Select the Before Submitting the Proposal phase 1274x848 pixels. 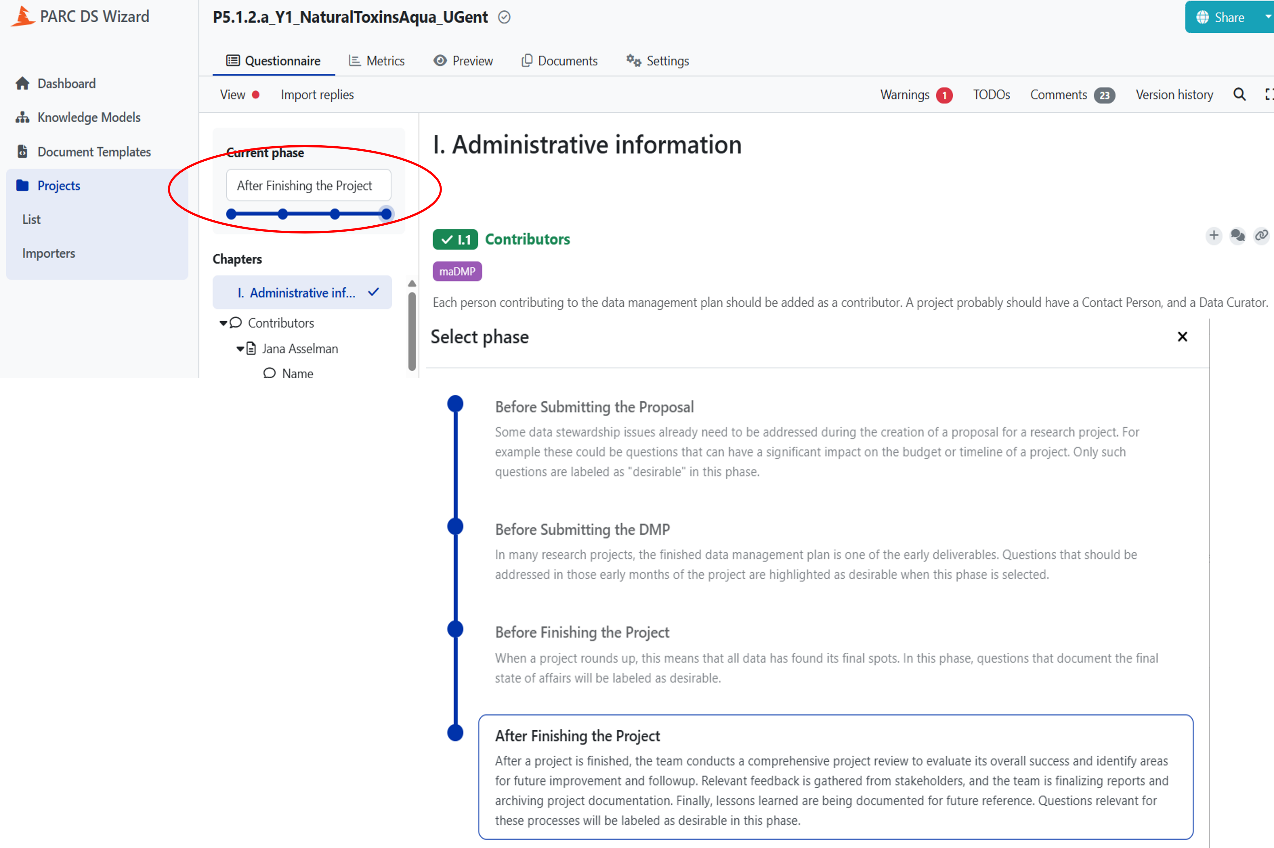594,407
